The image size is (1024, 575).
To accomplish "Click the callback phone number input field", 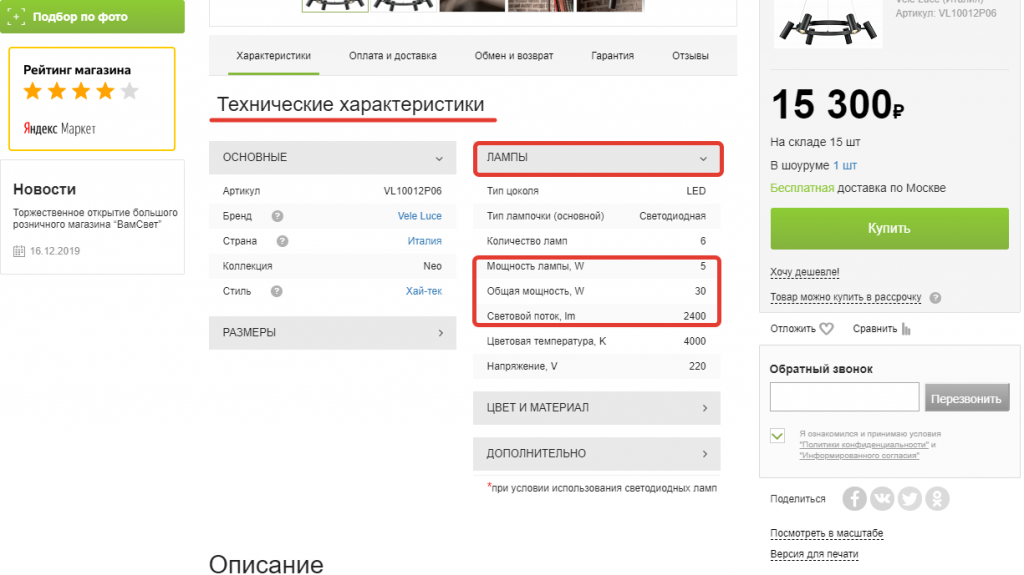I will [844, 398].
